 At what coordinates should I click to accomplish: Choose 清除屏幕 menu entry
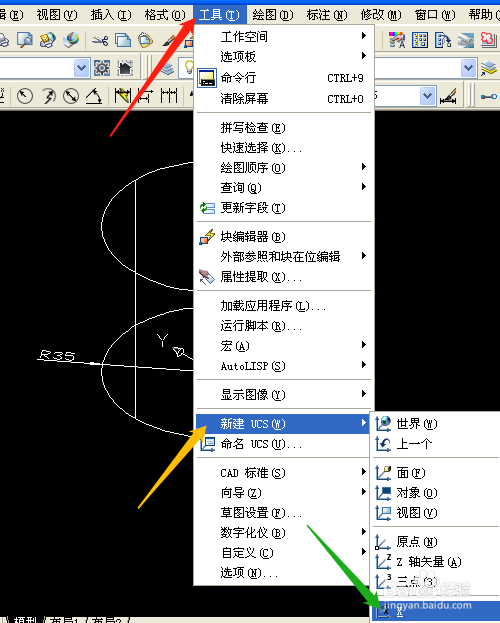(284, 98)
